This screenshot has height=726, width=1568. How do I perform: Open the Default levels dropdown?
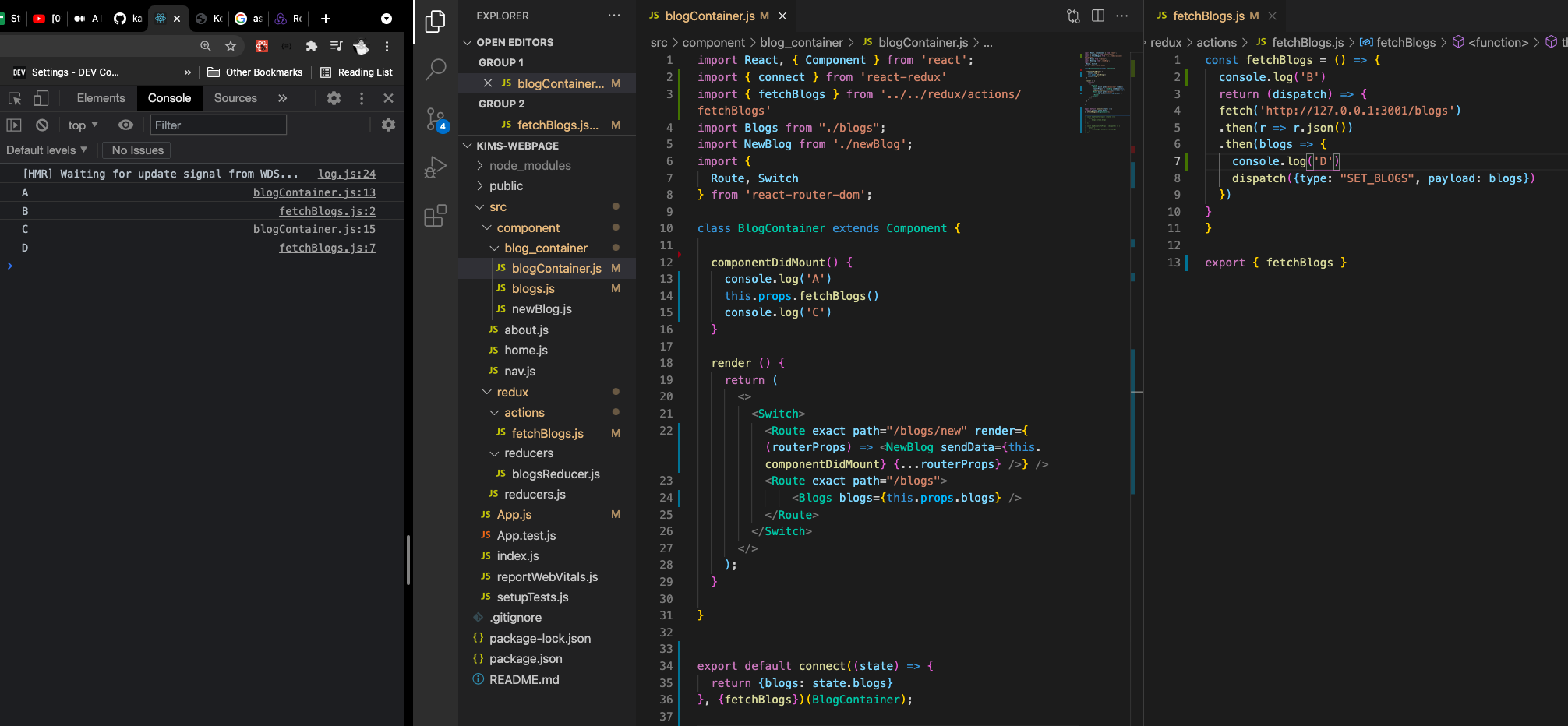pos(47,150)
